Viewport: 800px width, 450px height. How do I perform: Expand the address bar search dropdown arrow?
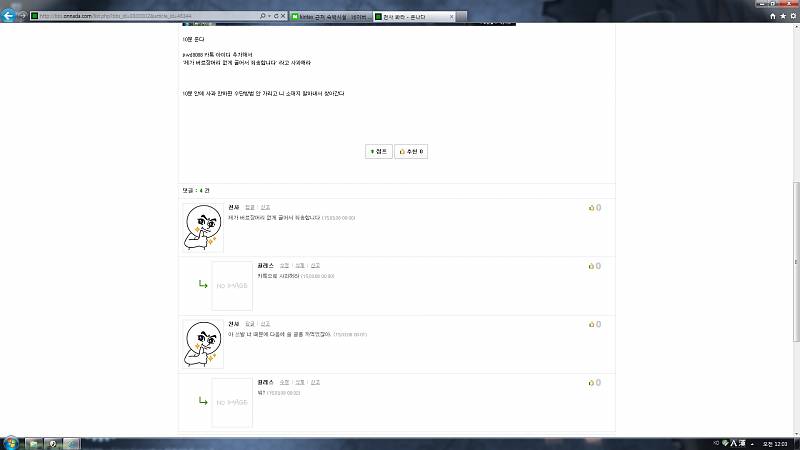pos(269,16)
